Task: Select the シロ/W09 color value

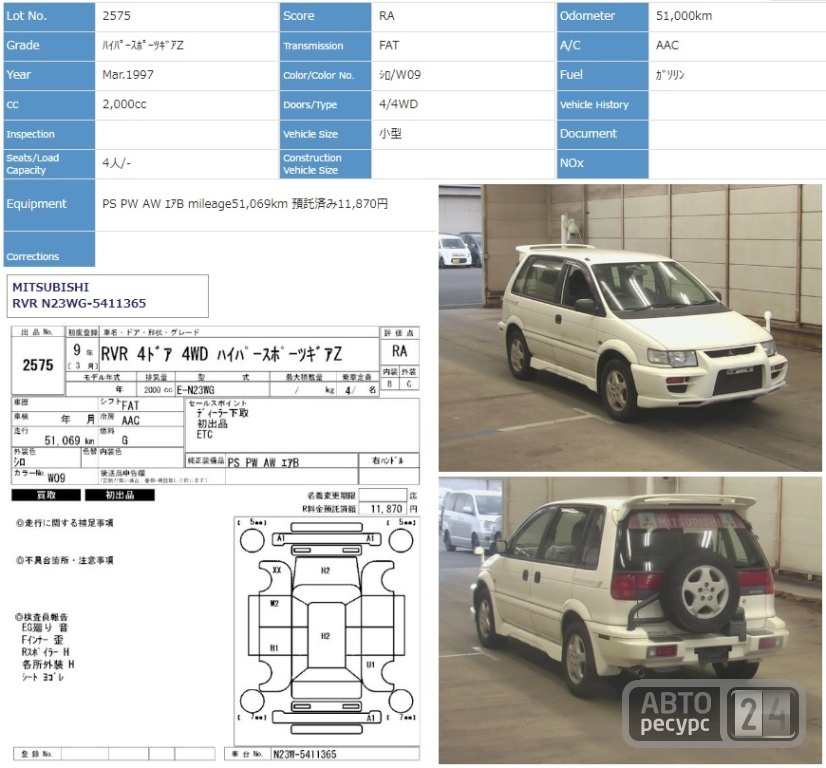Action: [400, 75]
